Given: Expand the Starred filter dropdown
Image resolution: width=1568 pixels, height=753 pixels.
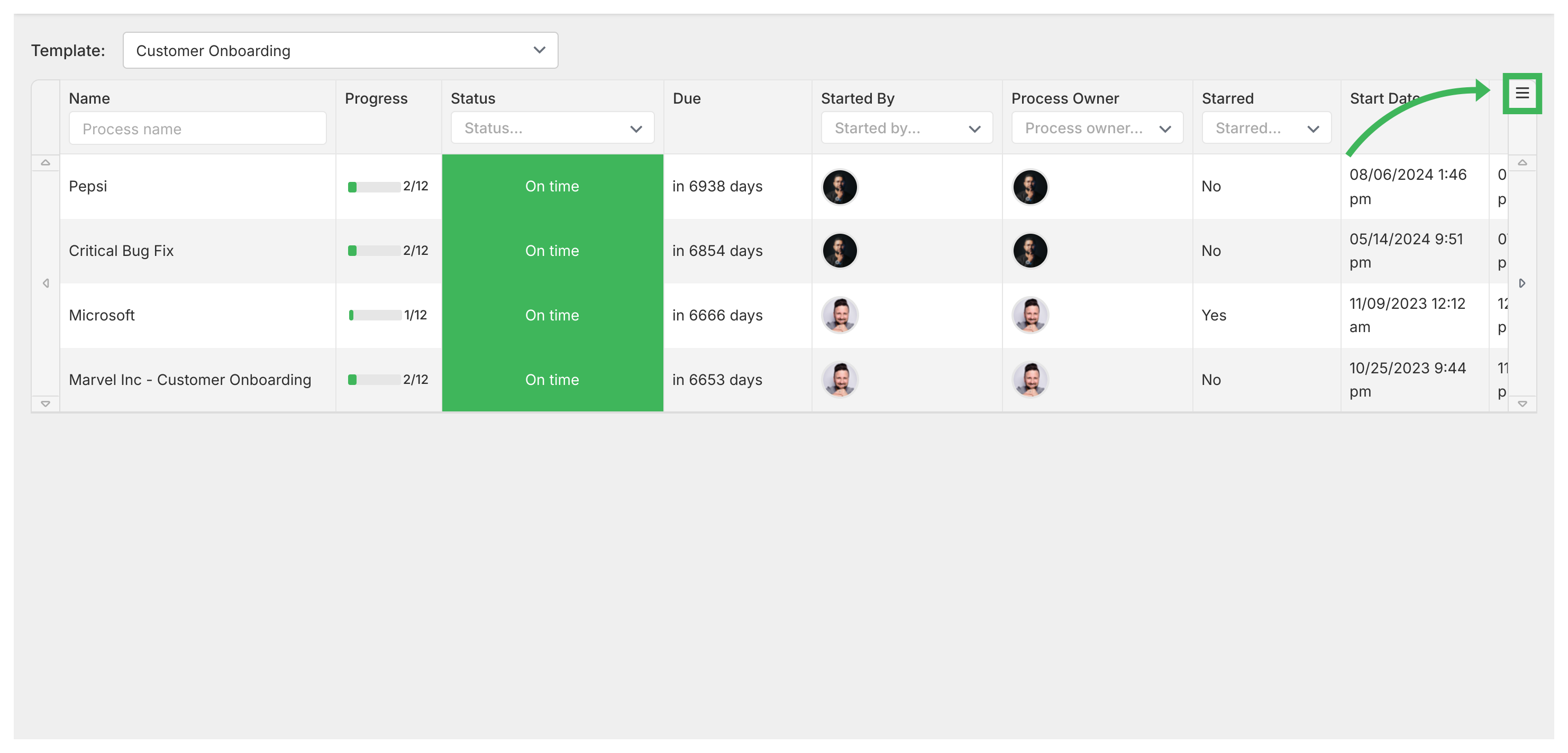Looking at the screenshot, I should coord(1265,128).
